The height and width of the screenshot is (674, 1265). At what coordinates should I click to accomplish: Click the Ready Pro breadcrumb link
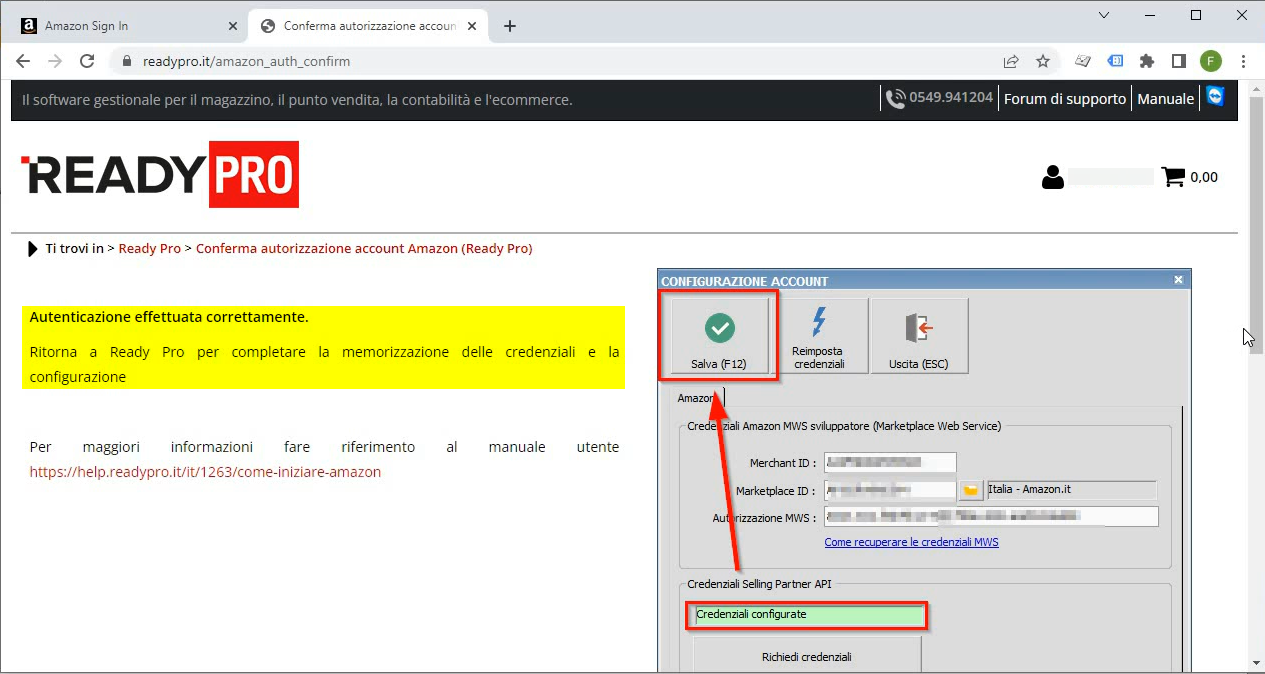(150, 248)
